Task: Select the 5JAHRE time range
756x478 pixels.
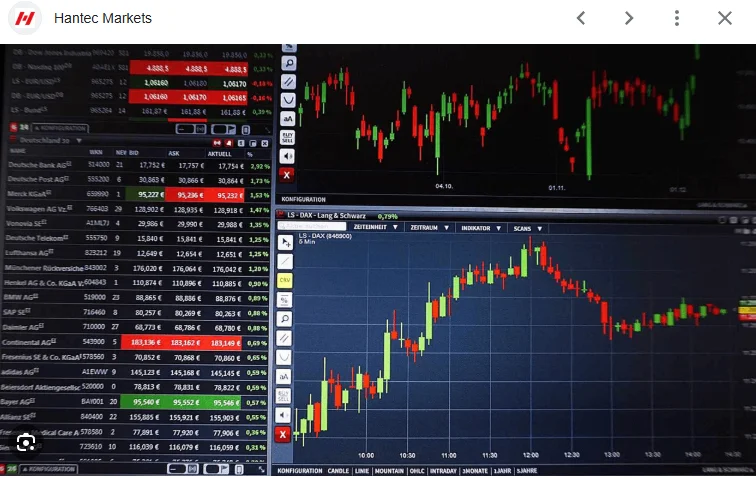Action: pos(527,471)
